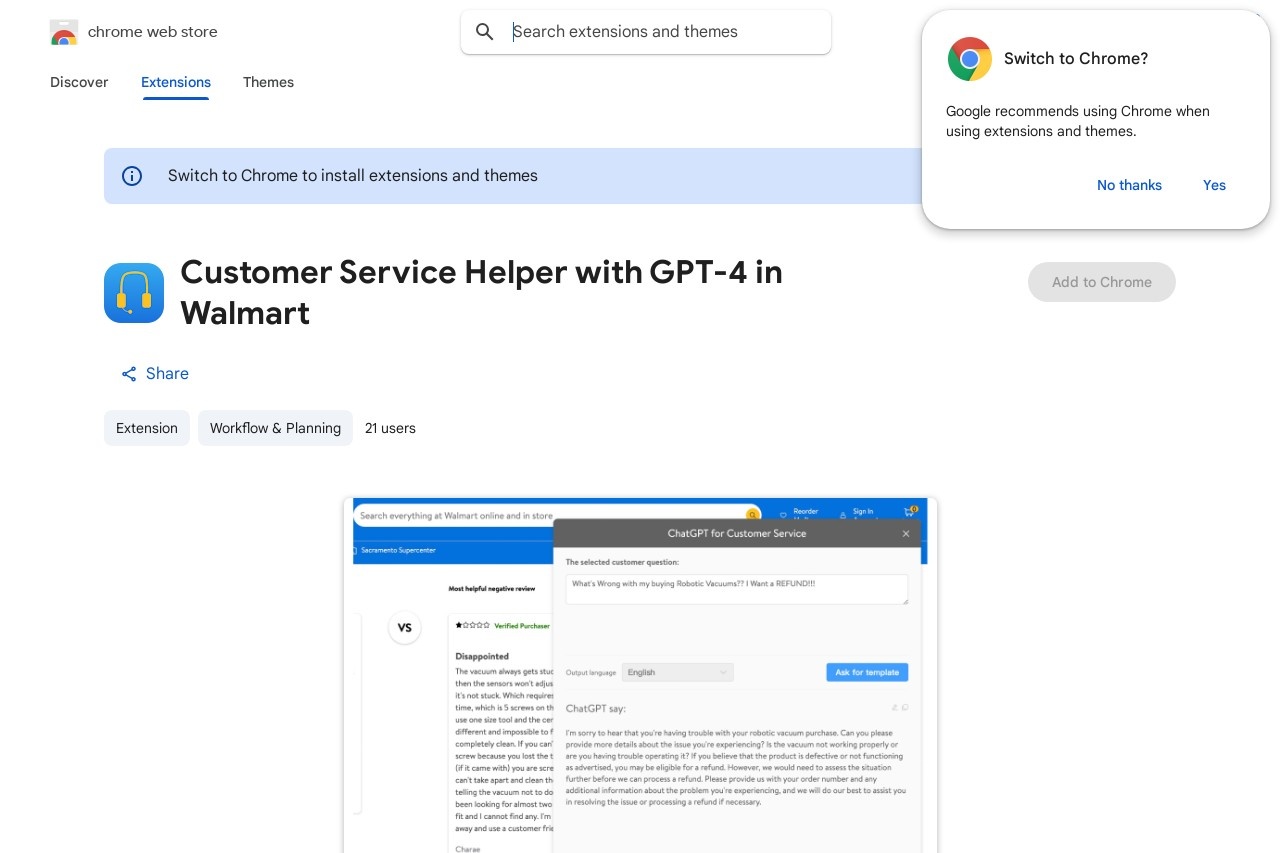Switch to the Themes tab

click(x=268, y=82)
